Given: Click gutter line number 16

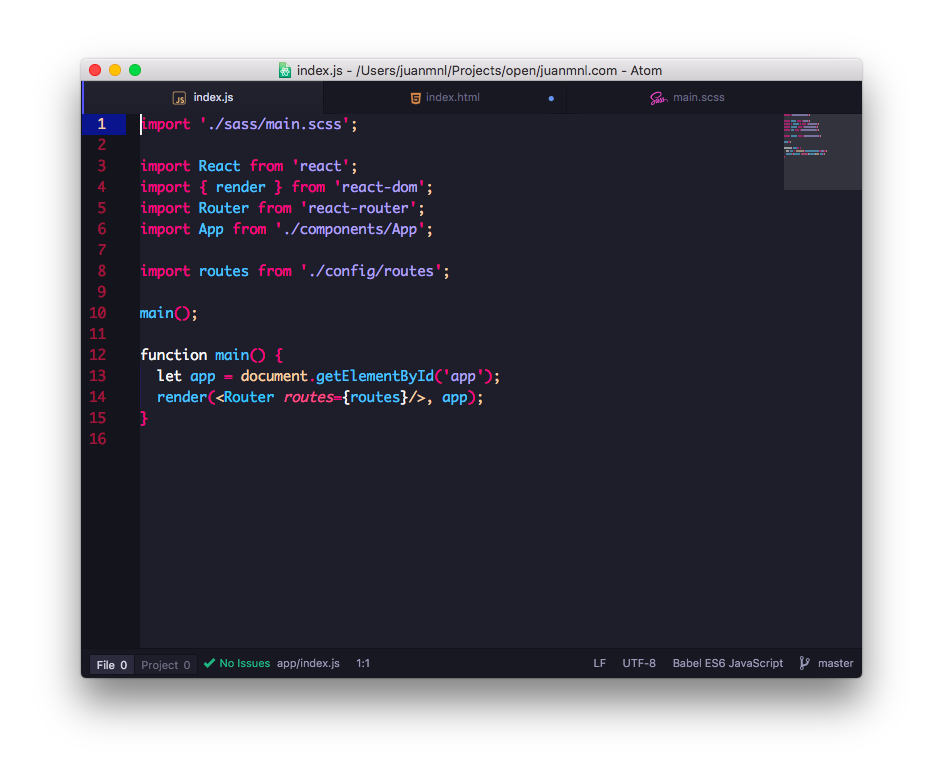Looking at the screenshot, I should pyautogui.click(x=98, y=439).
